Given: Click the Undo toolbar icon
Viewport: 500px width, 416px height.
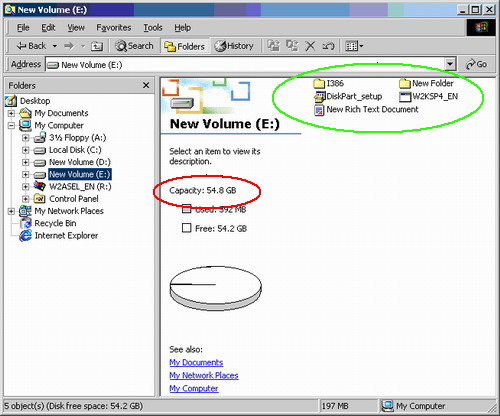Looking at the screenshot, I should pyautogui.click(x=328, y=46).
